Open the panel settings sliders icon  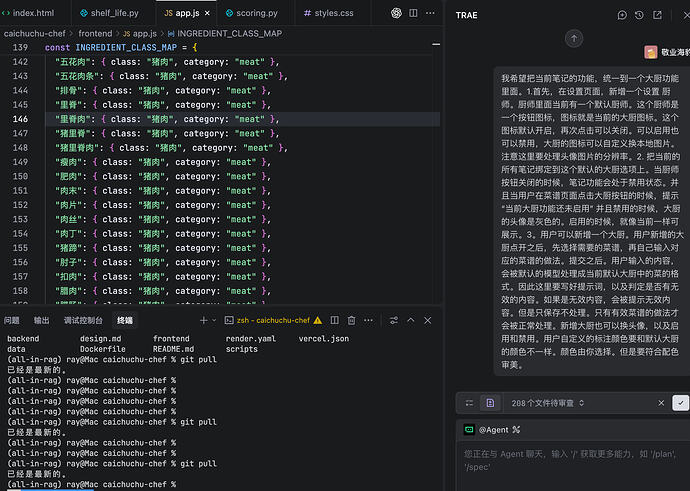[x=394, y=320]
